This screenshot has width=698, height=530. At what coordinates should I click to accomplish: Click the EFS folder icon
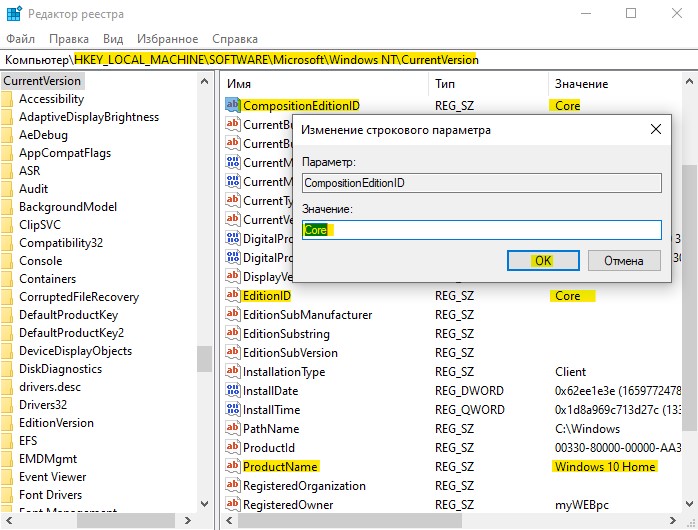click(7, 441)
